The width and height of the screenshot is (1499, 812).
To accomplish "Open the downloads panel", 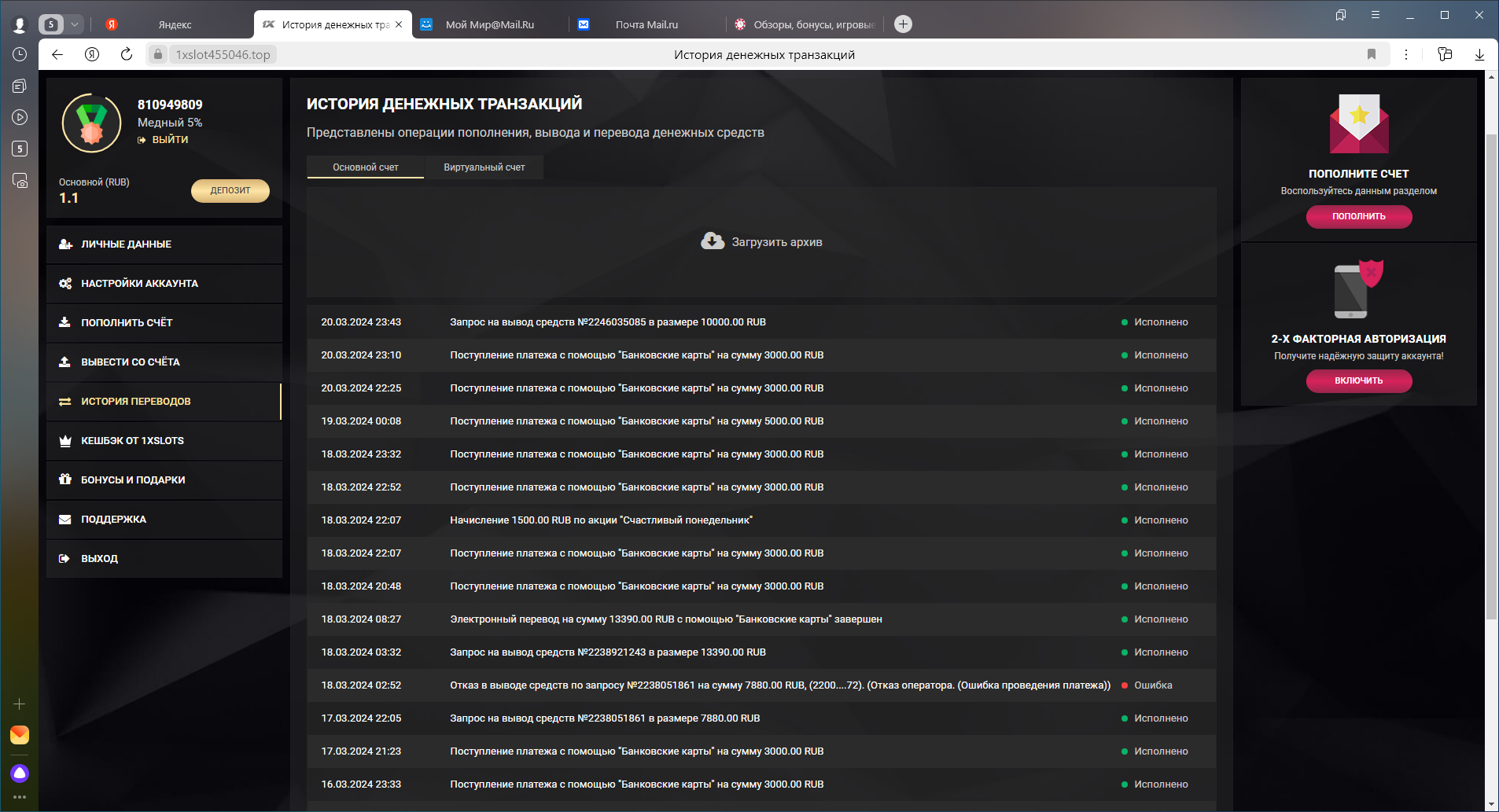I will click(x=1479, y=54).
